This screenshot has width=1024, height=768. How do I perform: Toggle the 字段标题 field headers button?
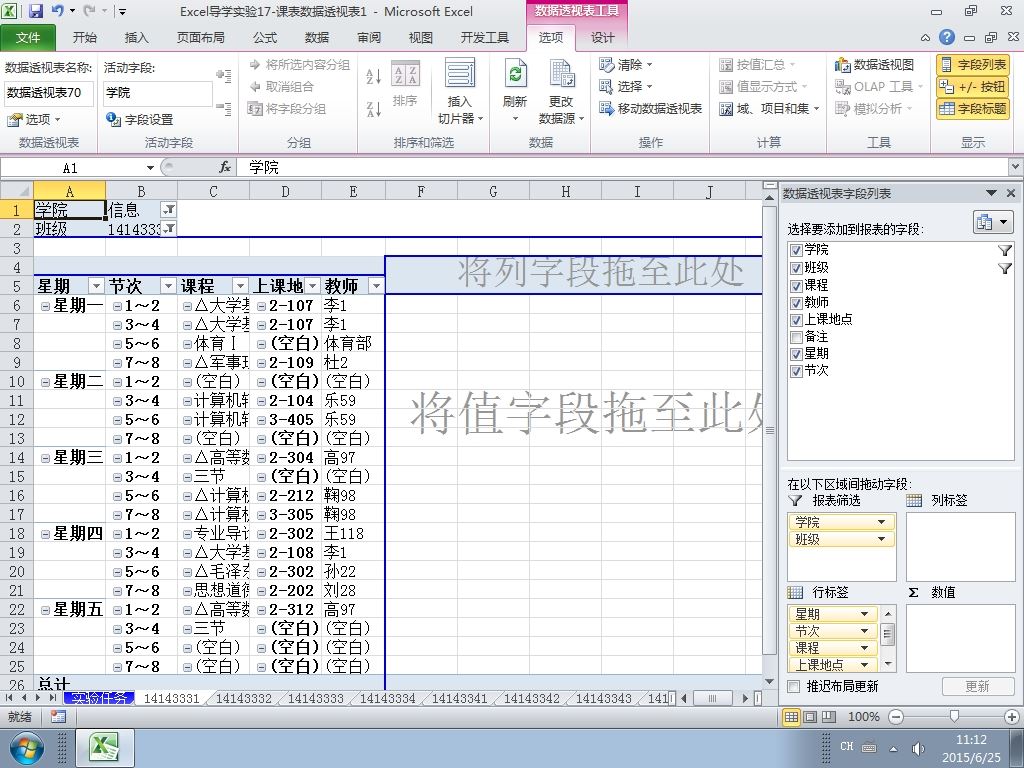tap(972, 108)
